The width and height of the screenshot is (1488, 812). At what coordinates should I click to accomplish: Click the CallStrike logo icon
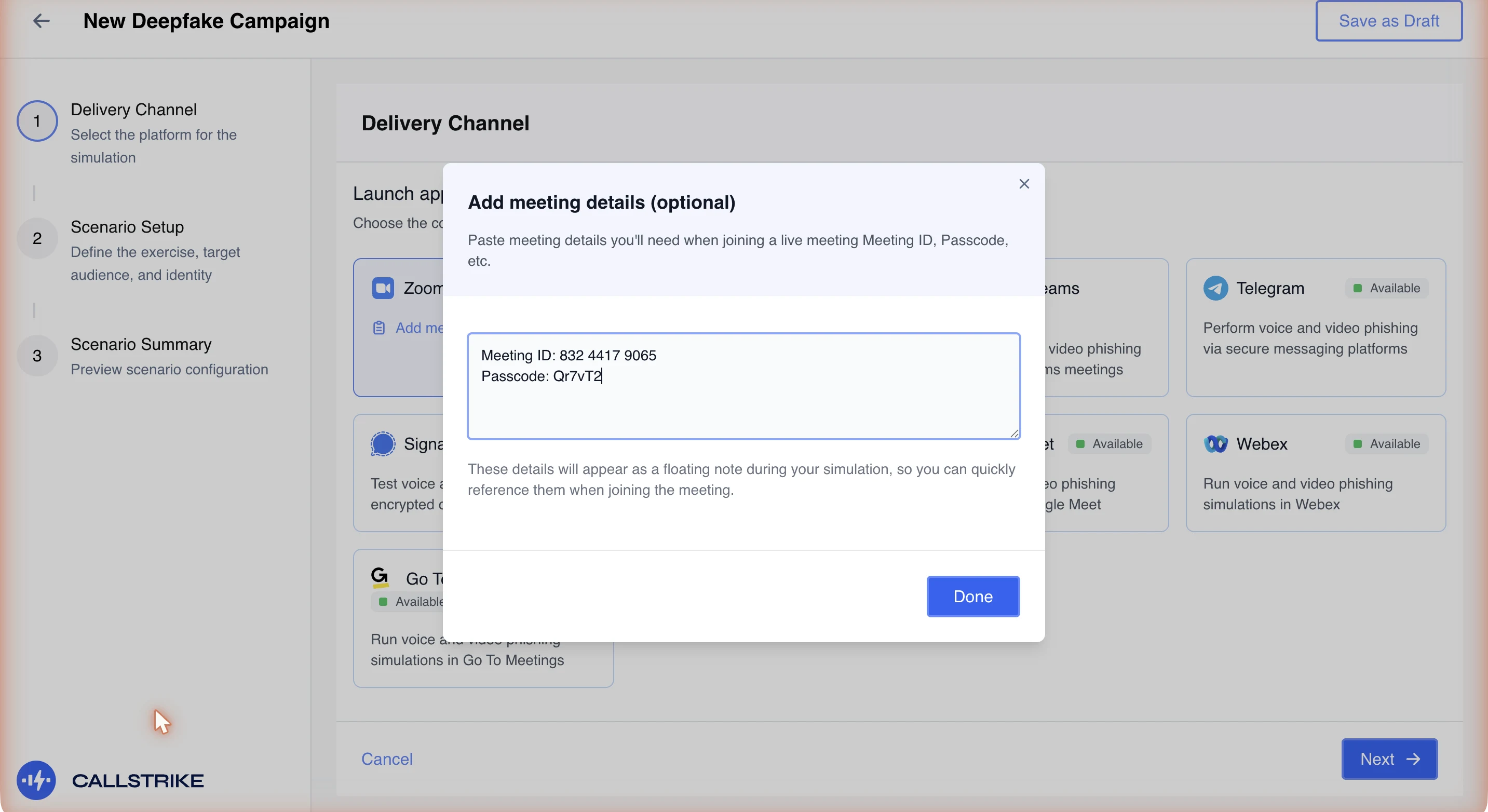point(36,780)
